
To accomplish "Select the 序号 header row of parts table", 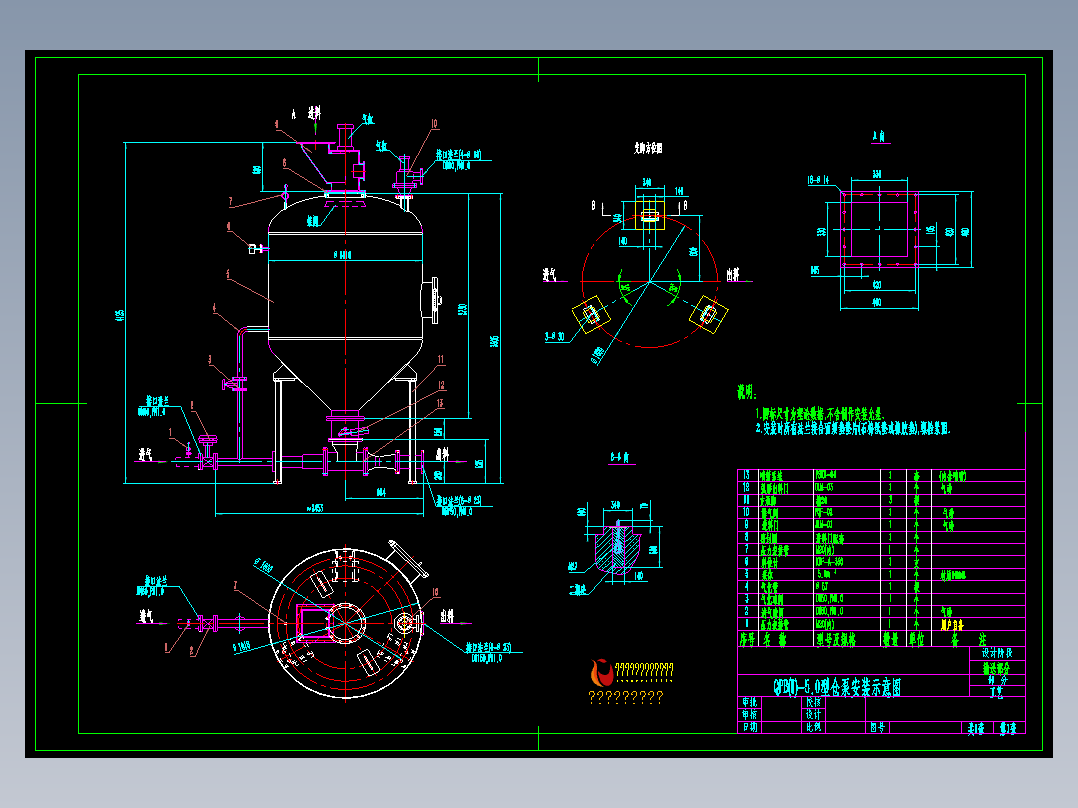I will click(744, 640).
